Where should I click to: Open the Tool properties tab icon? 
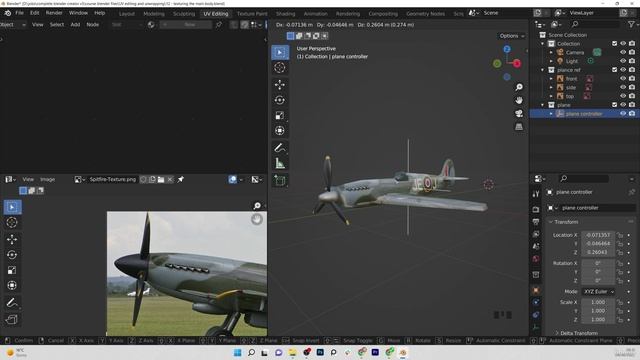536,194
